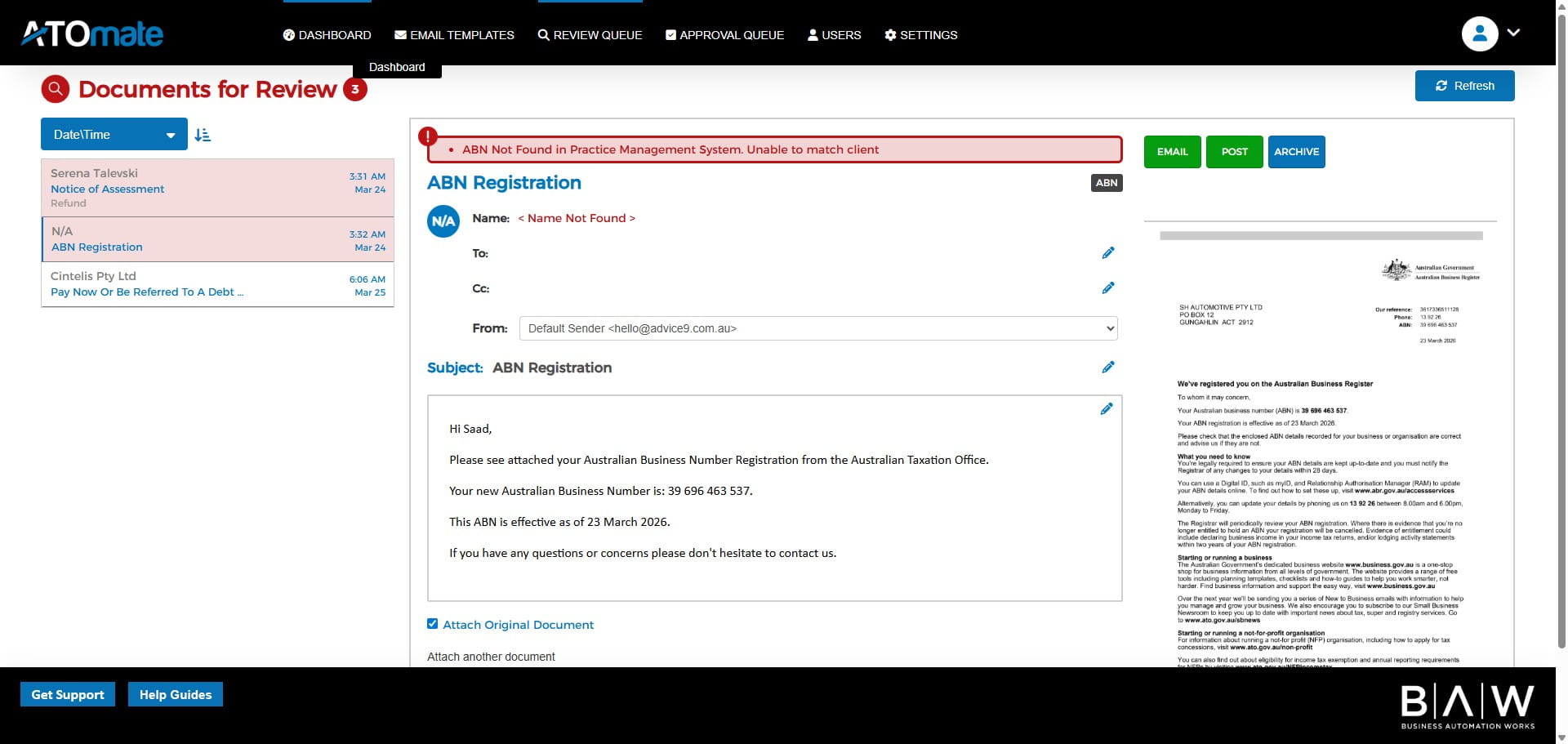The image size is (1568, 744).
Task: Click the ABN document type tag
Action: 1107,183
